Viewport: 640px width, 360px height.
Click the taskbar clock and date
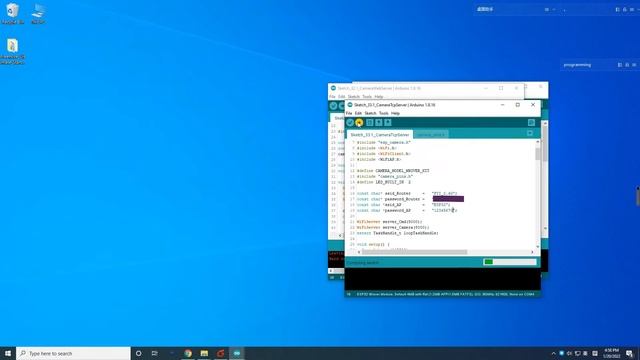tap(612, 353)
